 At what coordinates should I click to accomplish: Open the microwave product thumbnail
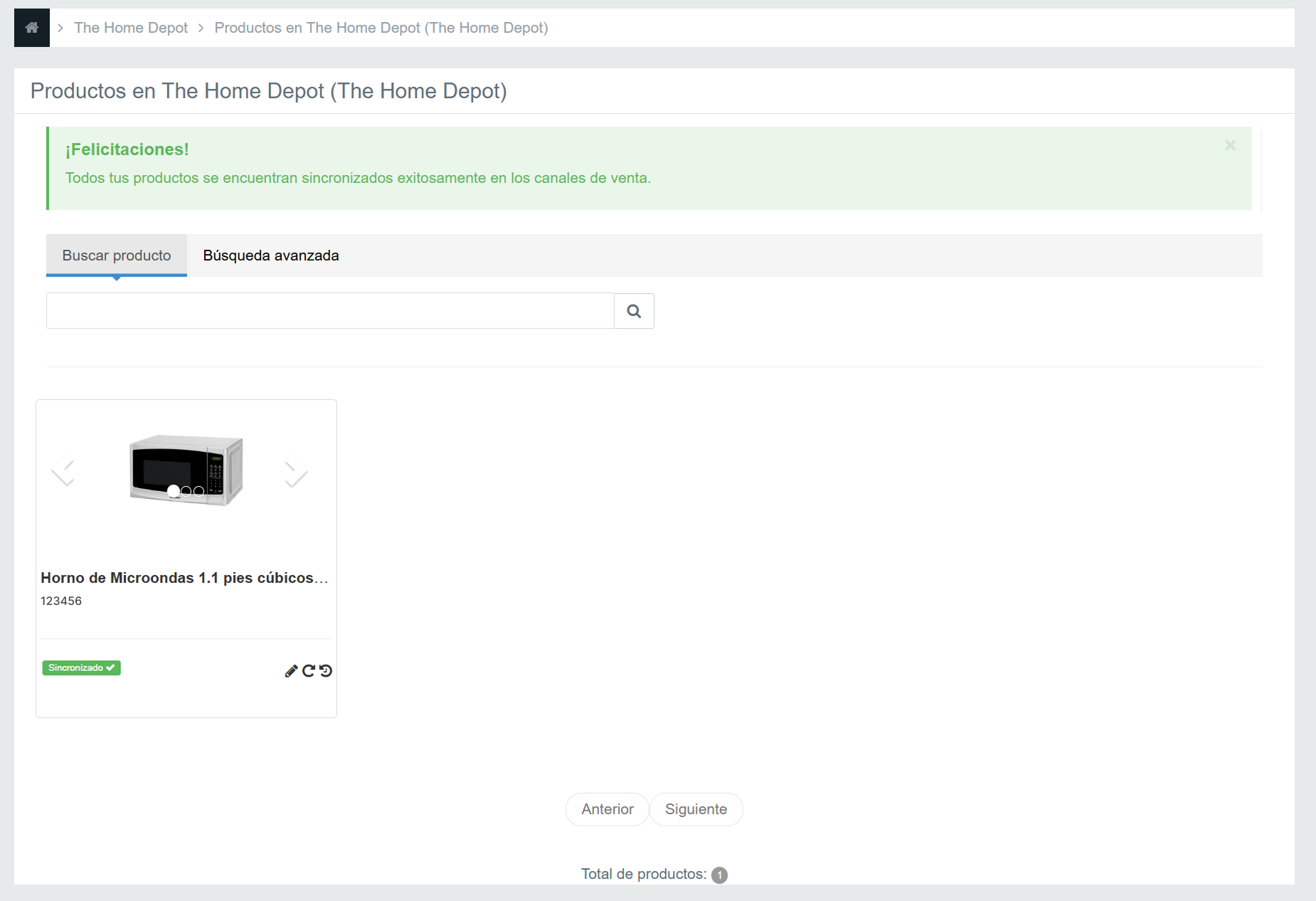pos(186,470)
